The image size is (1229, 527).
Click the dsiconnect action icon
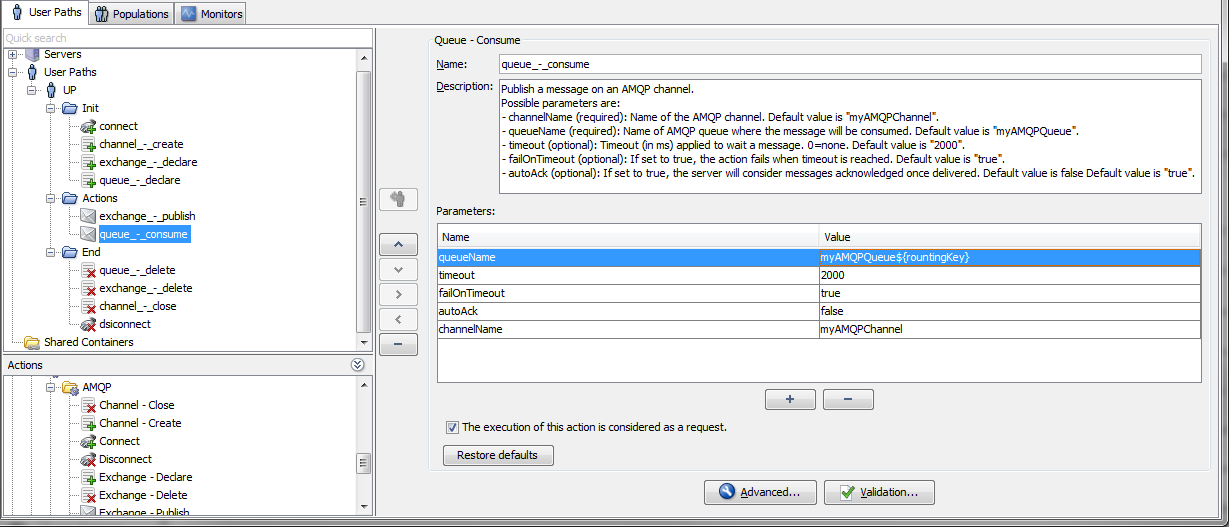88,324
